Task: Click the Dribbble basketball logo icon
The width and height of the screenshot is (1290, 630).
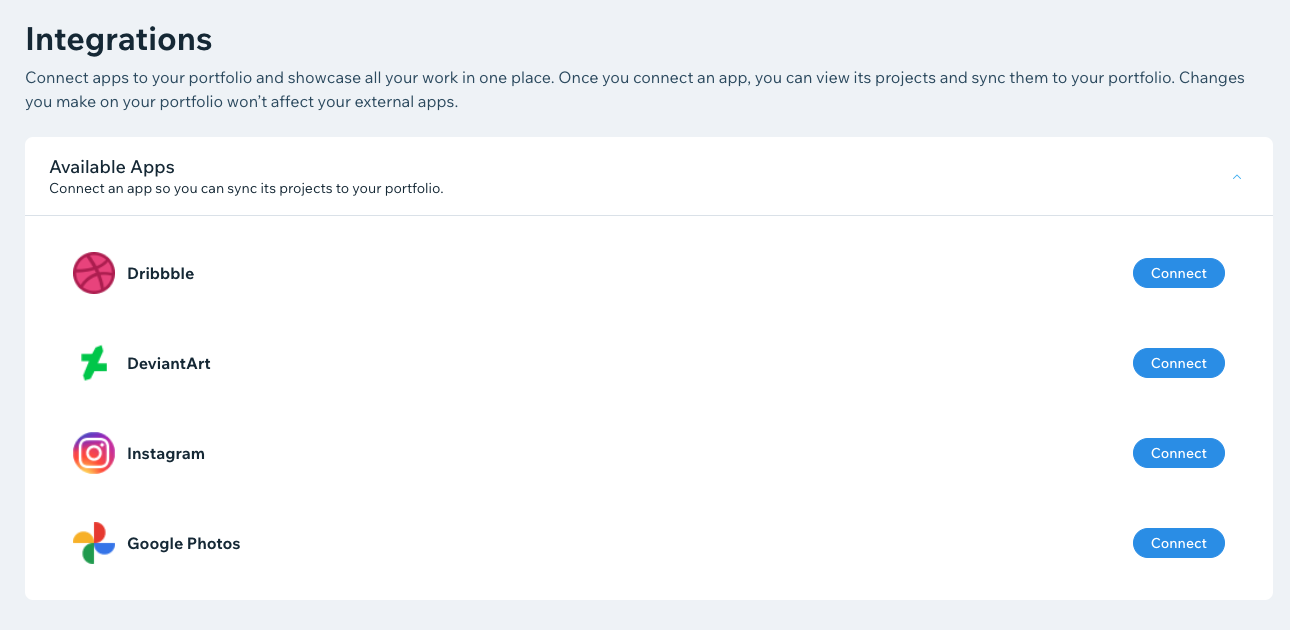Action: (x=94, y=273)
